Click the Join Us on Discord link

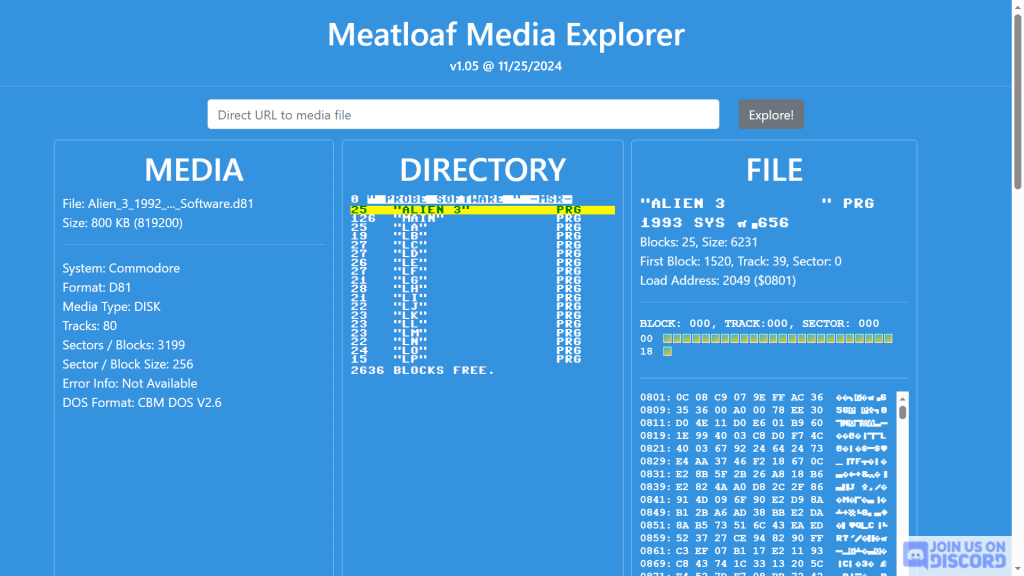pos(954,554)
